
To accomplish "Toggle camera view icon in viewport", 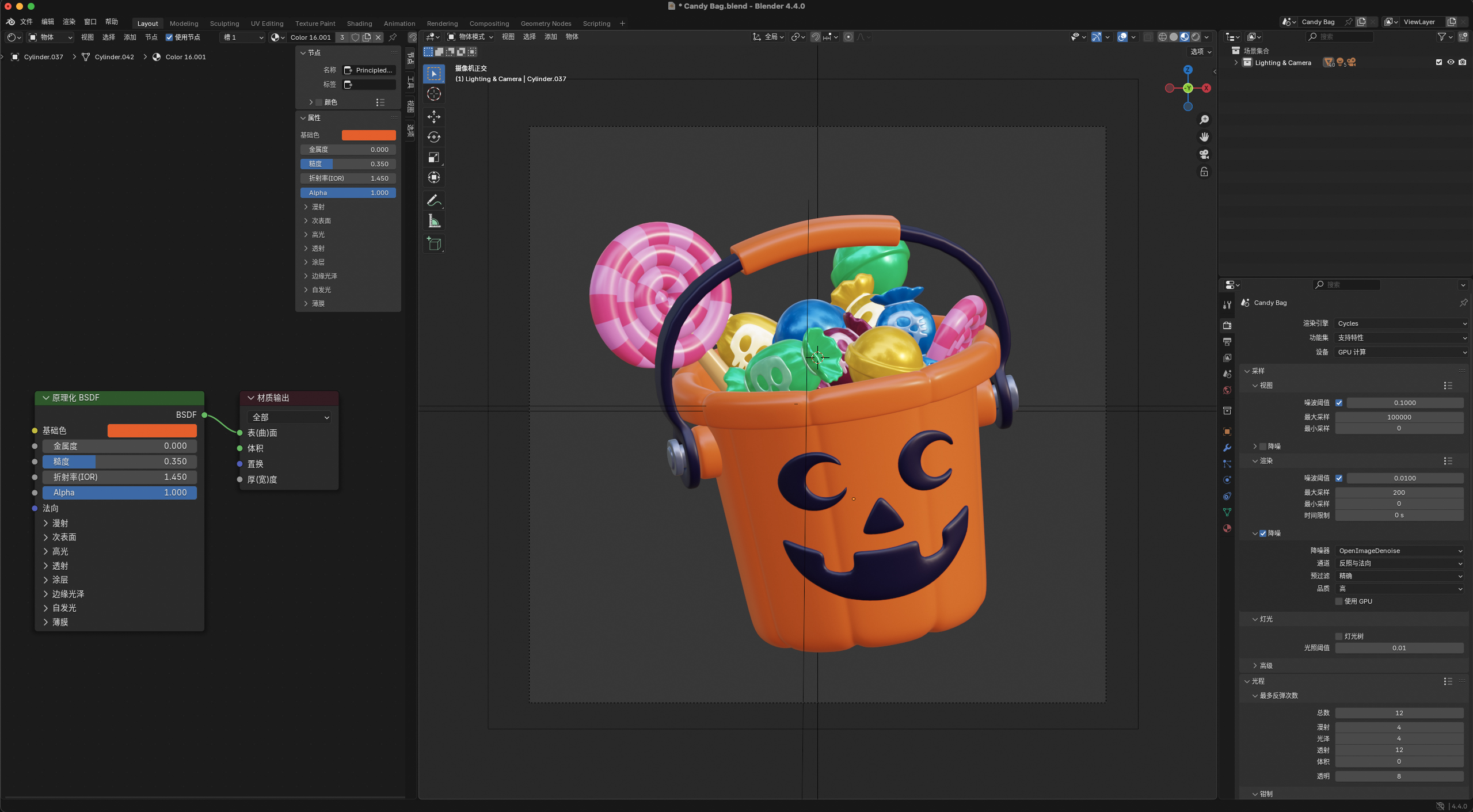I will coord(1204,154).
